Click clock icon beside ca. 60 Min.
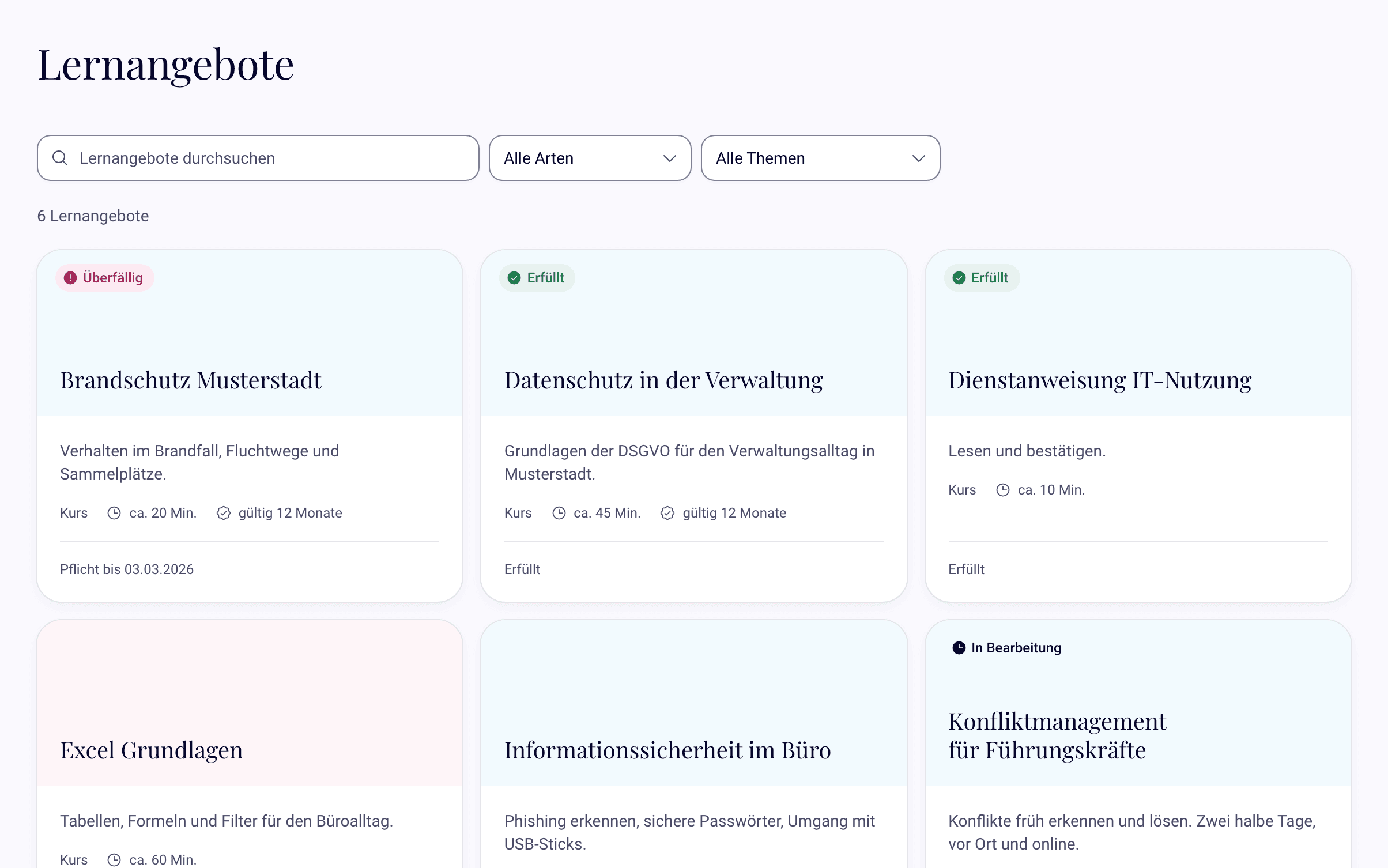This screenshot has height=868, width=1388. point(114,860)
